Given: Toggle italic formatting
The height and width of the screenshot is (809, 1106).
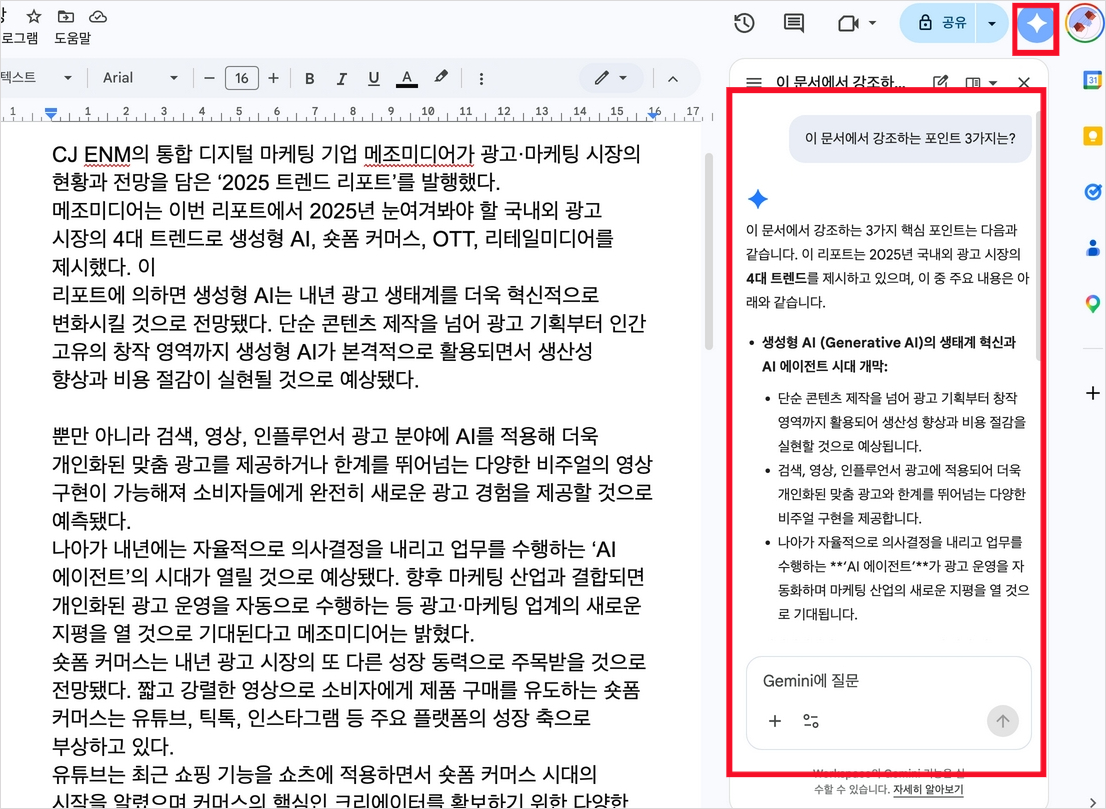Looking at the screenshot, I should (341, 78).
